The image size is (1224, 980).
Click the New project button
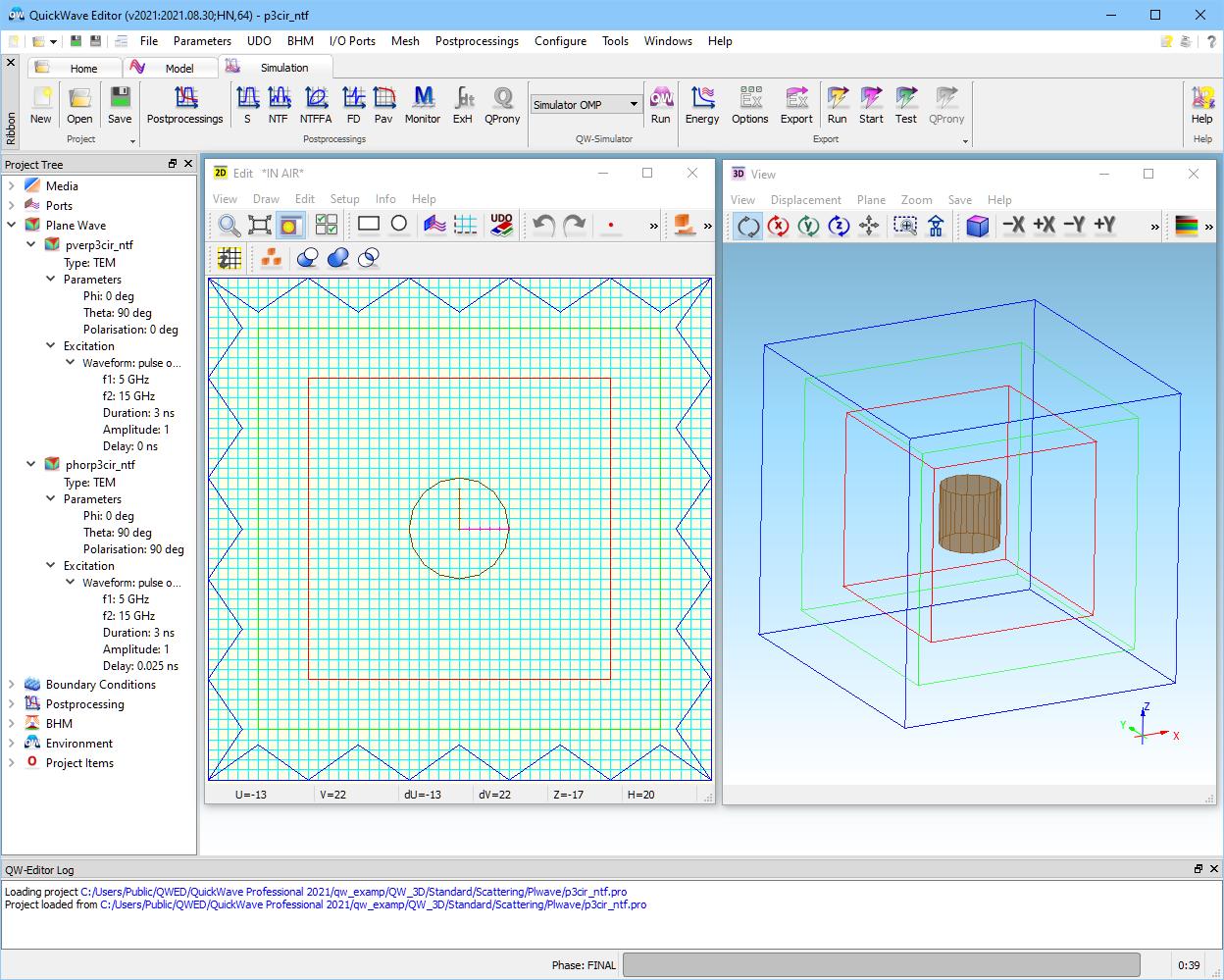[x=41, y=105]
